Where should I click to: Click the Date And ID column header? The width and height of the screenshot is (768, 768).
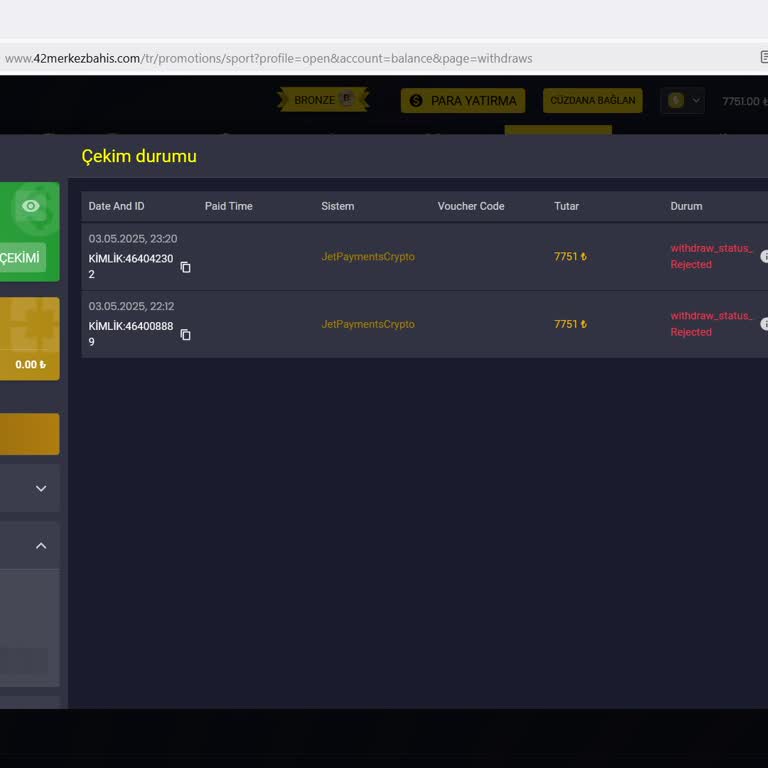(116, 206)
